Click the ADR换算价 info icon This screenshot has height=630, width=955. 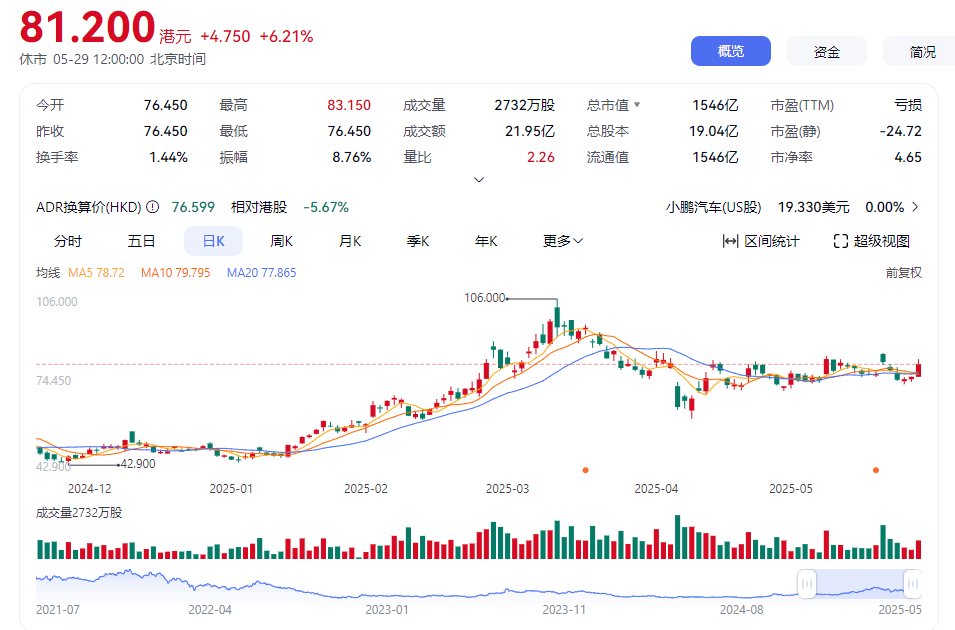tap(153, 207)
